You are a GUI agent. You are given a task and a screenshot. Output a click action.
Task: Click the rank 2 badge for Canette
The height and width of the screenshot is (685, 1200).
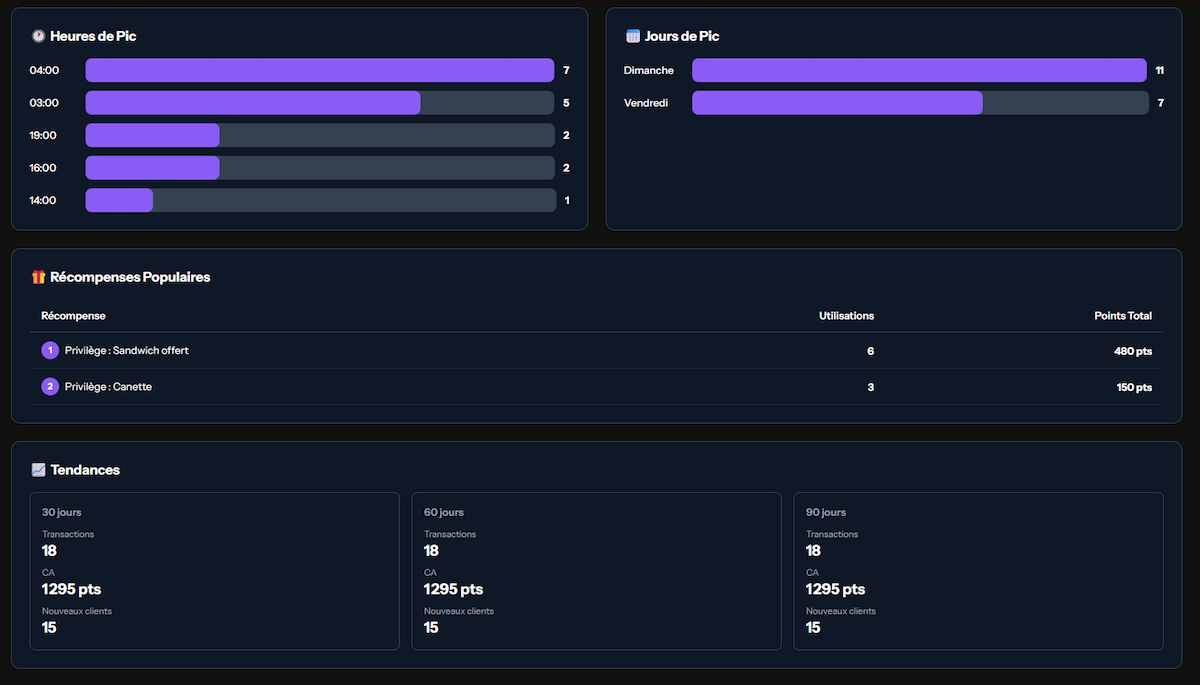tap(50, 387)
